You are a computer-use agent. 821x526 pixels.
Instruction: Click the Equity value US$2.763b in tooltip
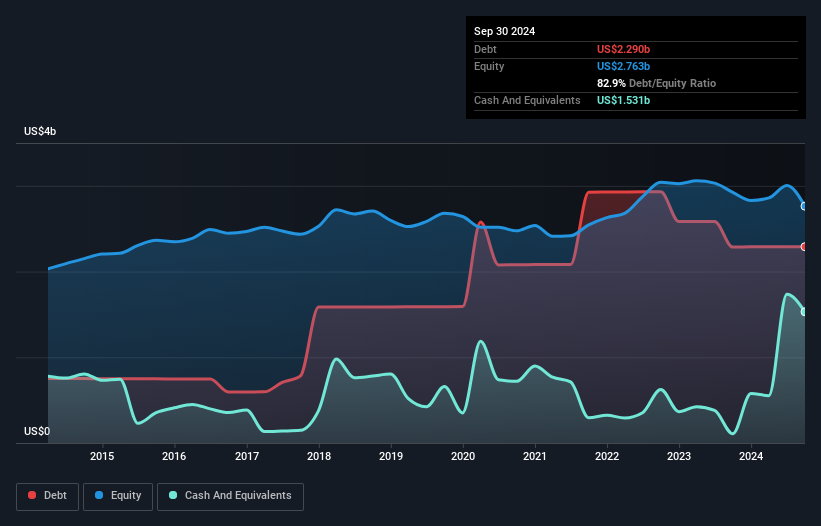click(623, 66)
